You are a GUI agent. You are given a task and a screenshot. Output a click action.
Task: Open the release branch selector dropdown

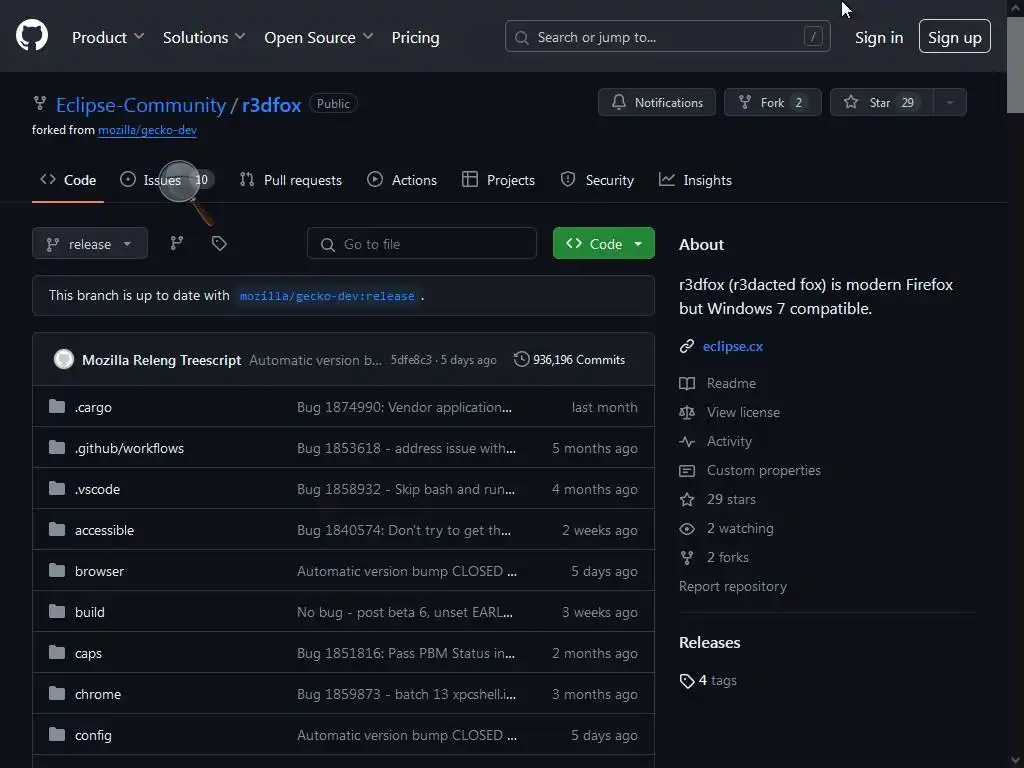89,244
